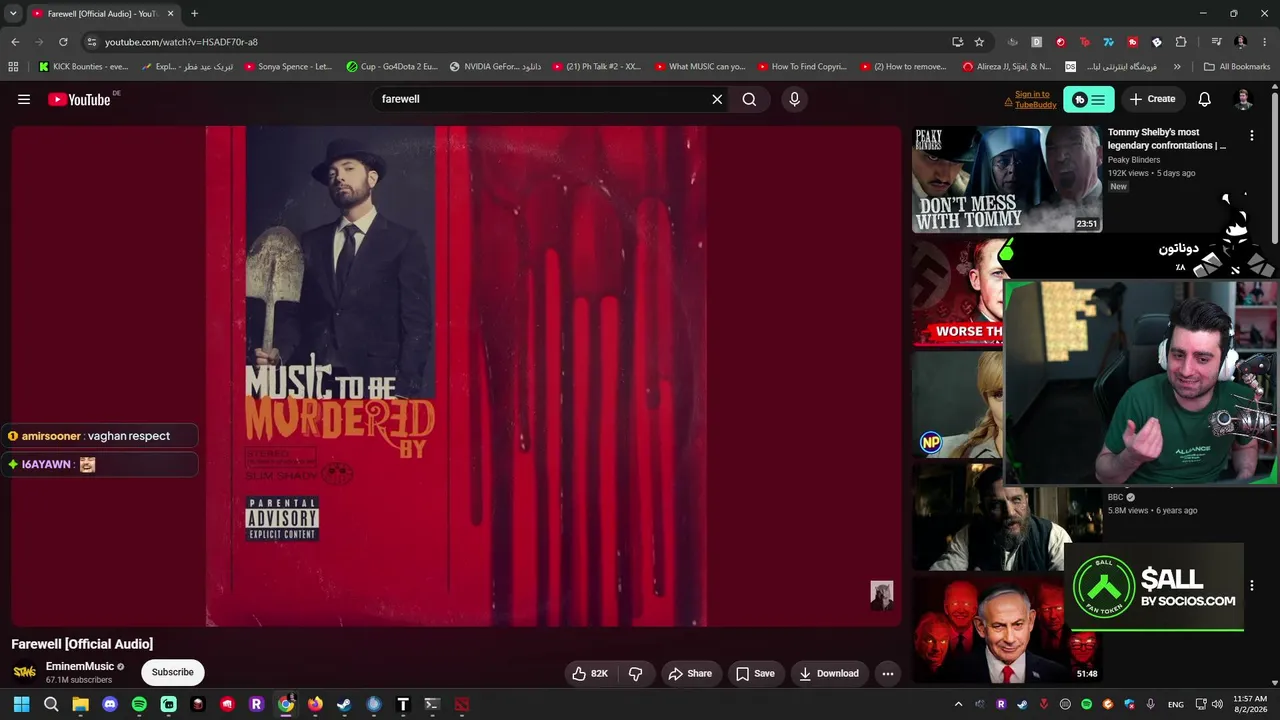Follow the Sign in to TubeBuddy link
The width and height of the screenshot is (1280, 720).
pyautogui.click(x=1033, y=99)
